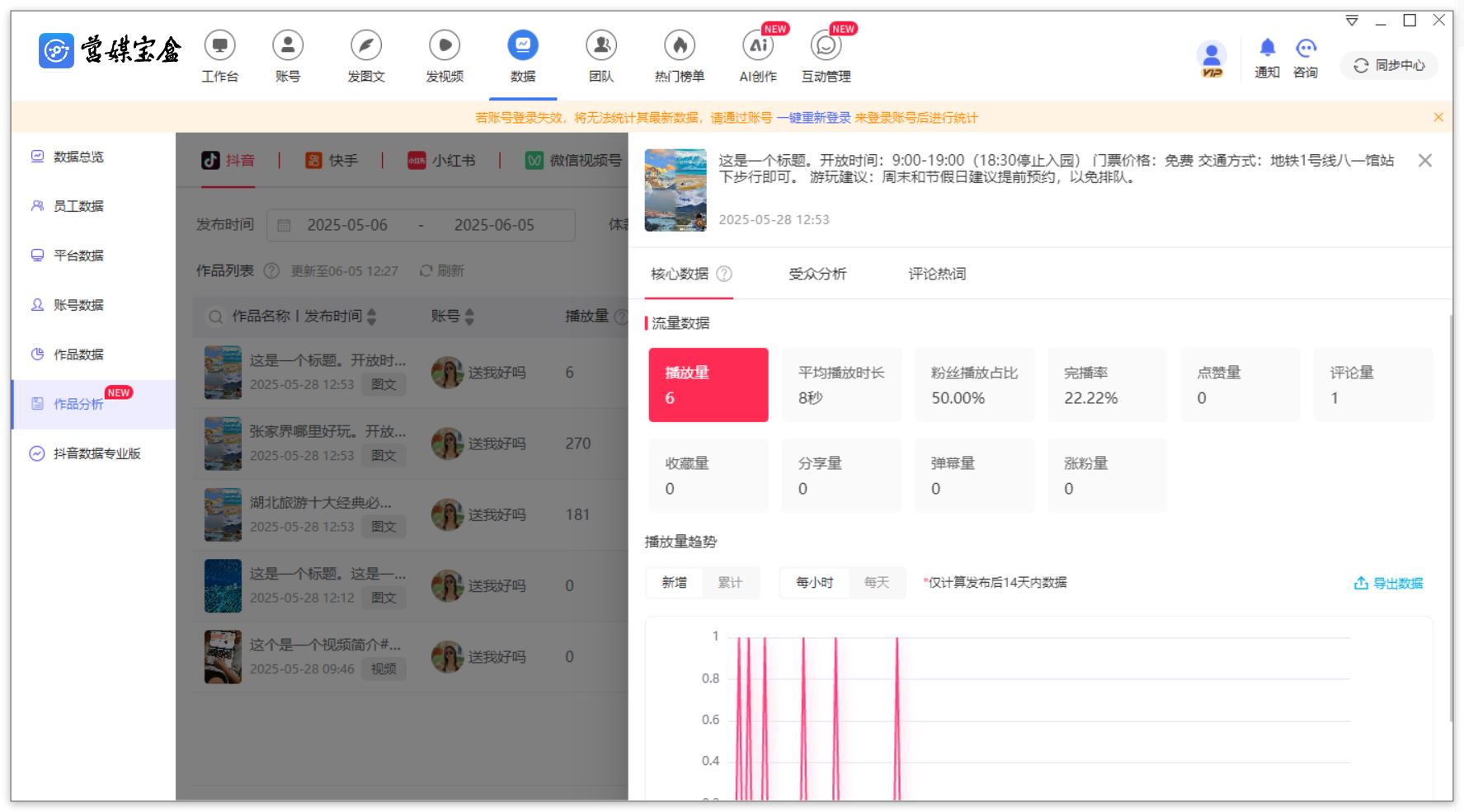Open window menu triangle in title bar

point(1352,21)
